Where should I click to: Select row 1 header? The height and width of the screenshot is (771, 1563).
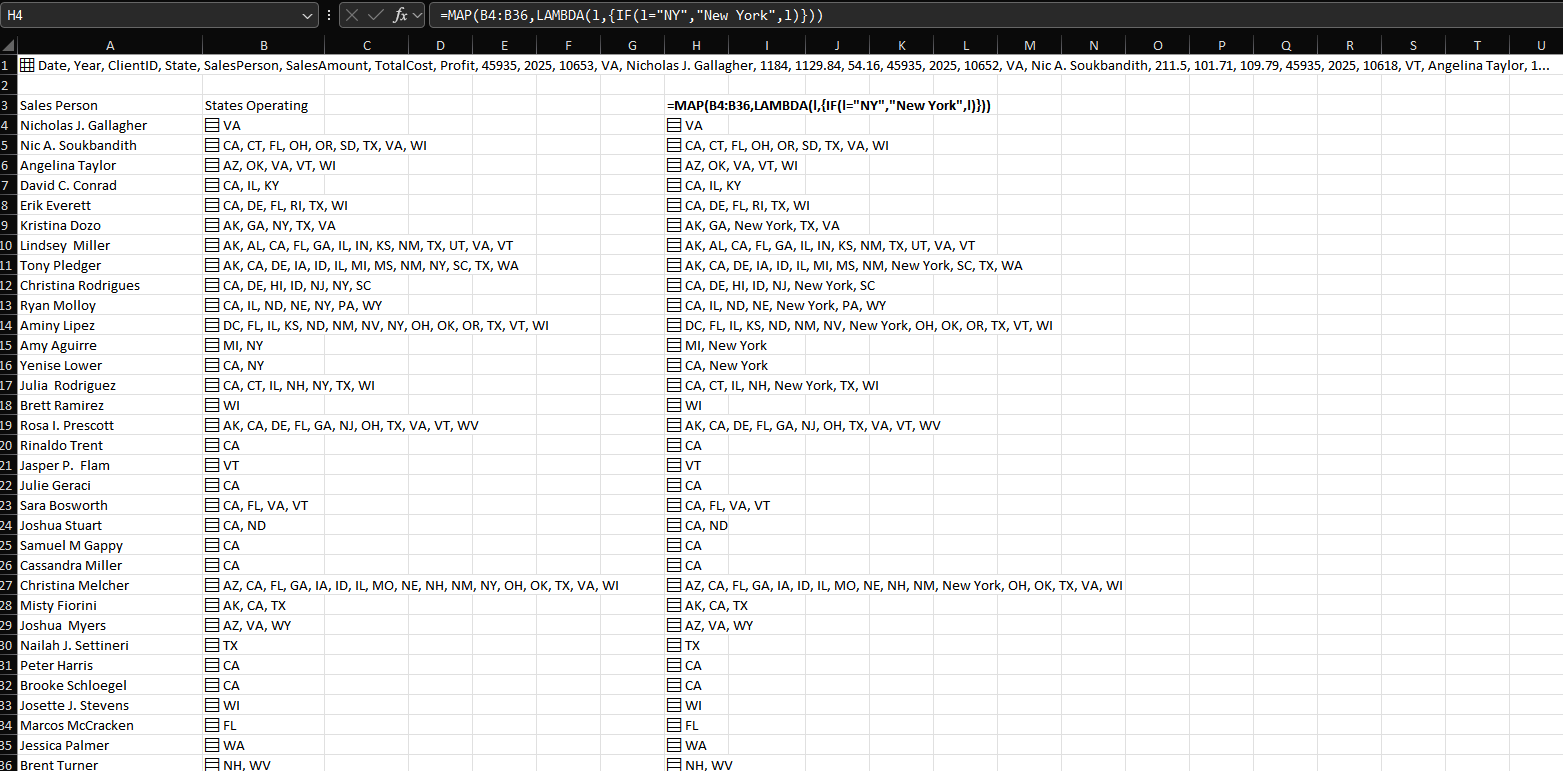(x=8, y=65)
